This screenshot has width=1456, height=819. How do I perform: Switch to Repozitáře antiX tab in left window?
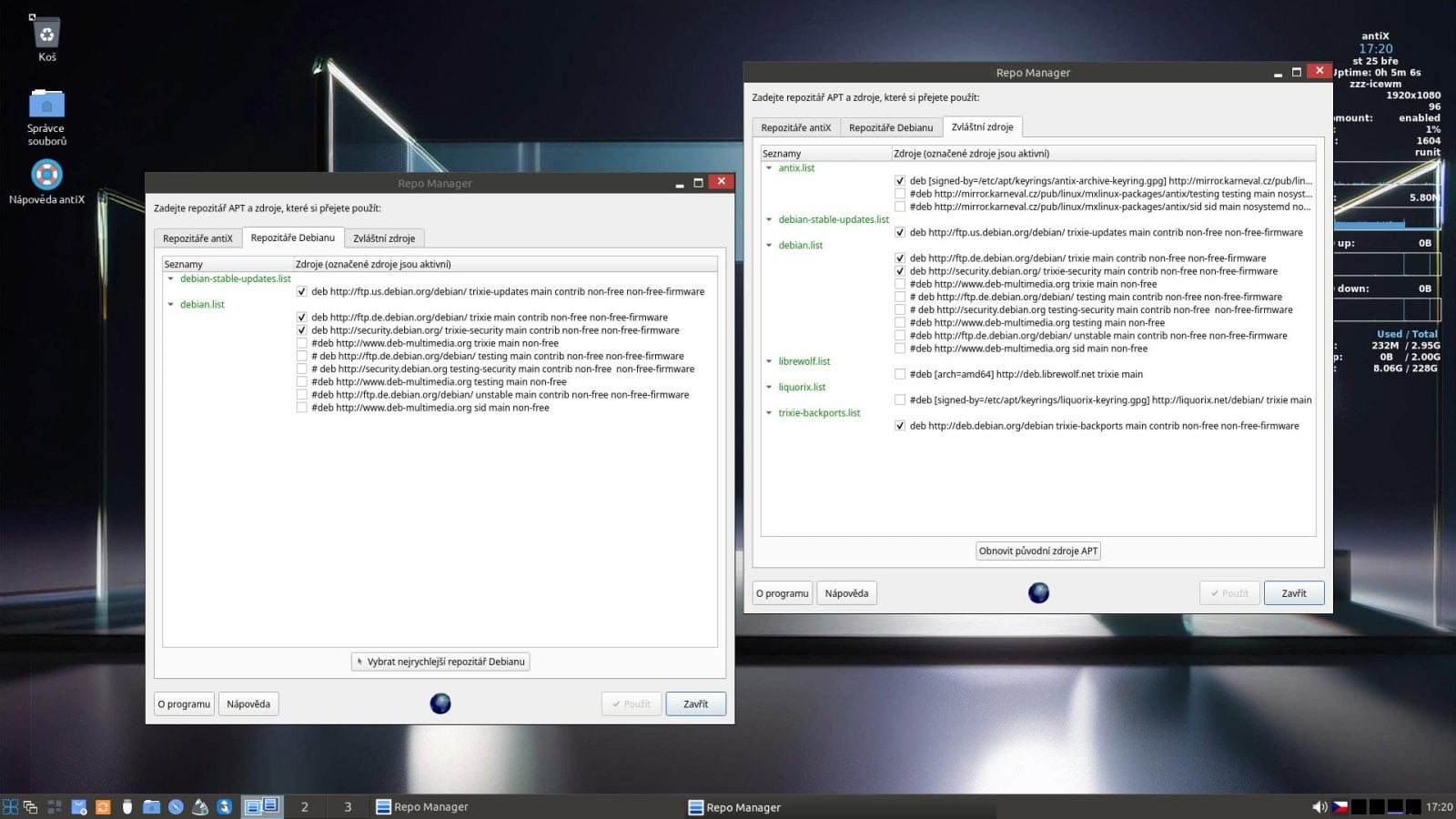pos(197,238)
